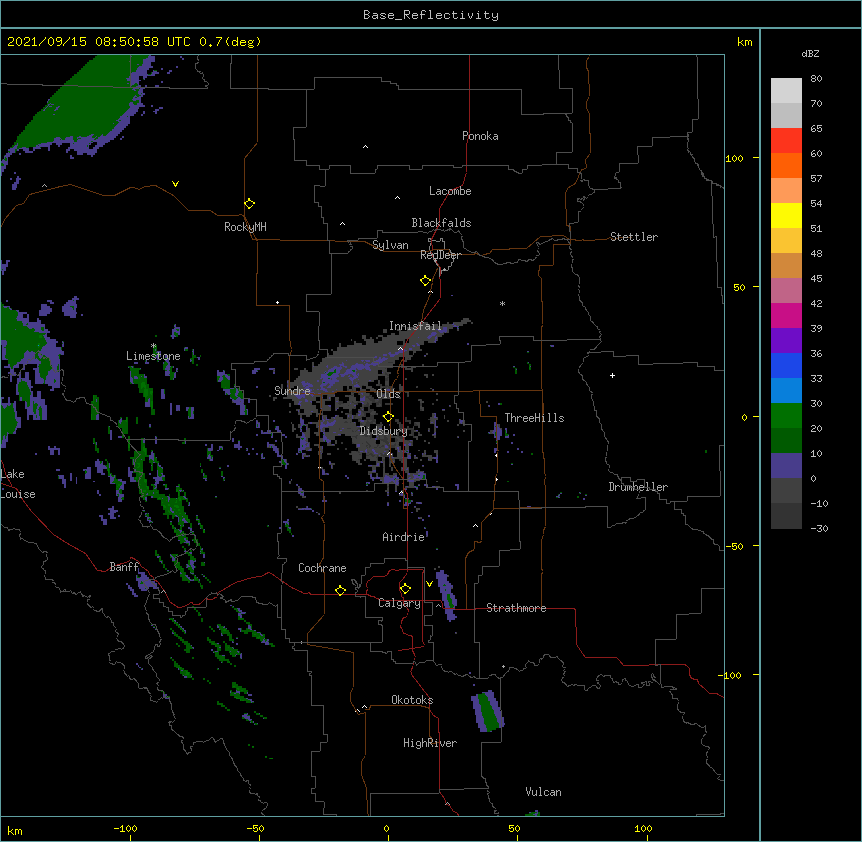Click the Vulcan label
This screenshot has height=842, width=862.
tap(543, 792)
